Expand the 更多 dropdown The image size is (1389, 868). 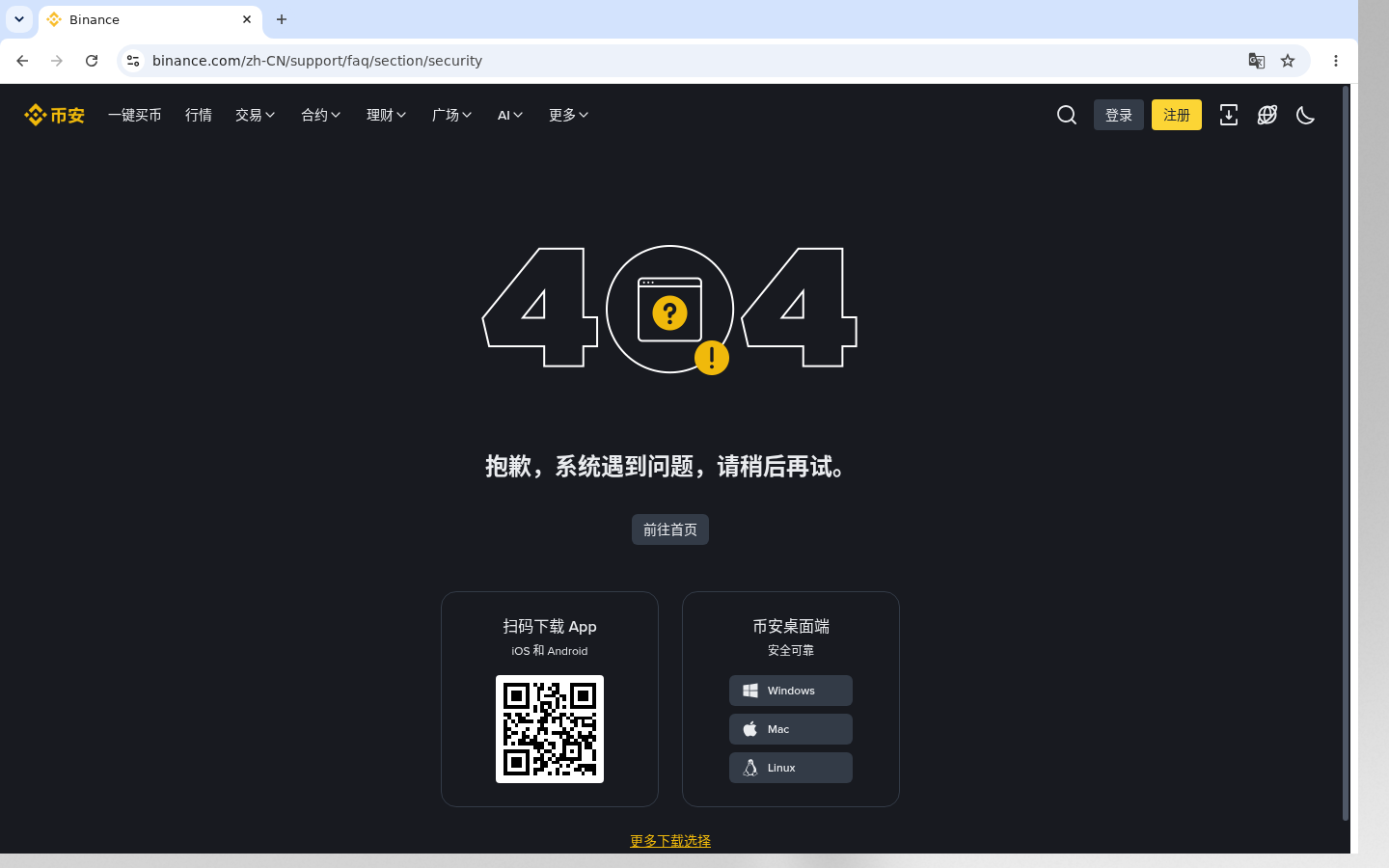[x=569, y=115]
